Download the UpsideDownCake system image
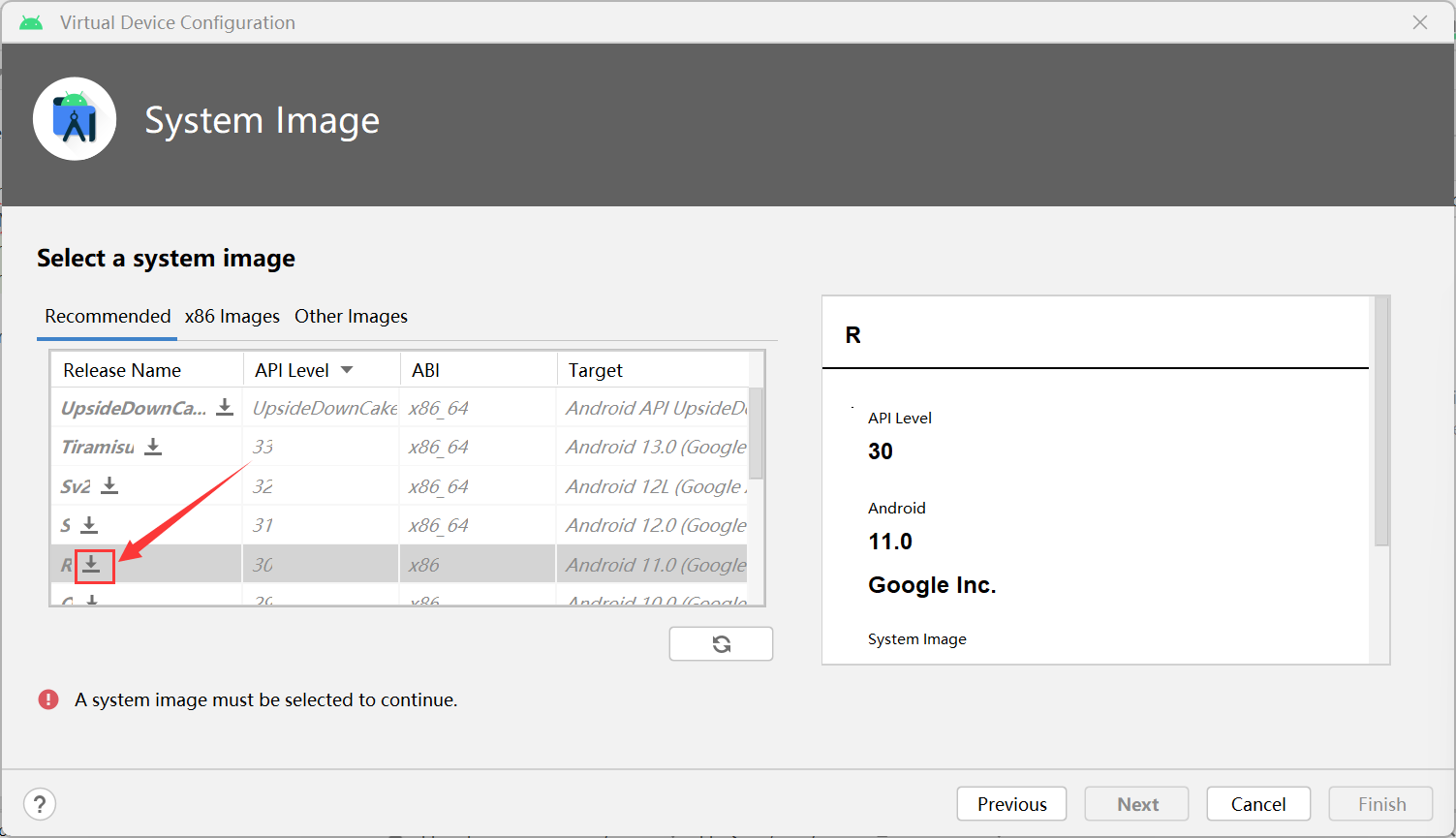1456x838 pixels. [225, 407]
